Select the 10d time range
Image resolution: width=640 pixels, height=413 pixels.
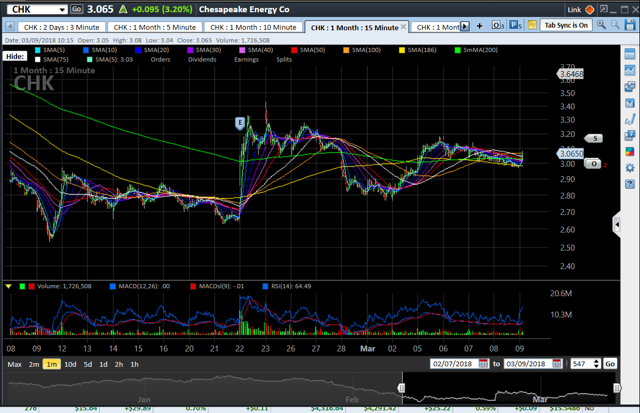click(70, 364)
